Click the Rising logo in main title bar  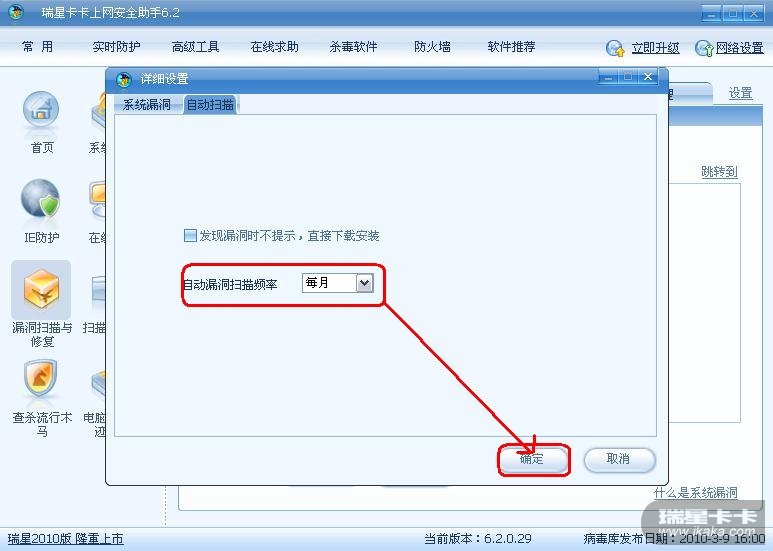(16, 12)
